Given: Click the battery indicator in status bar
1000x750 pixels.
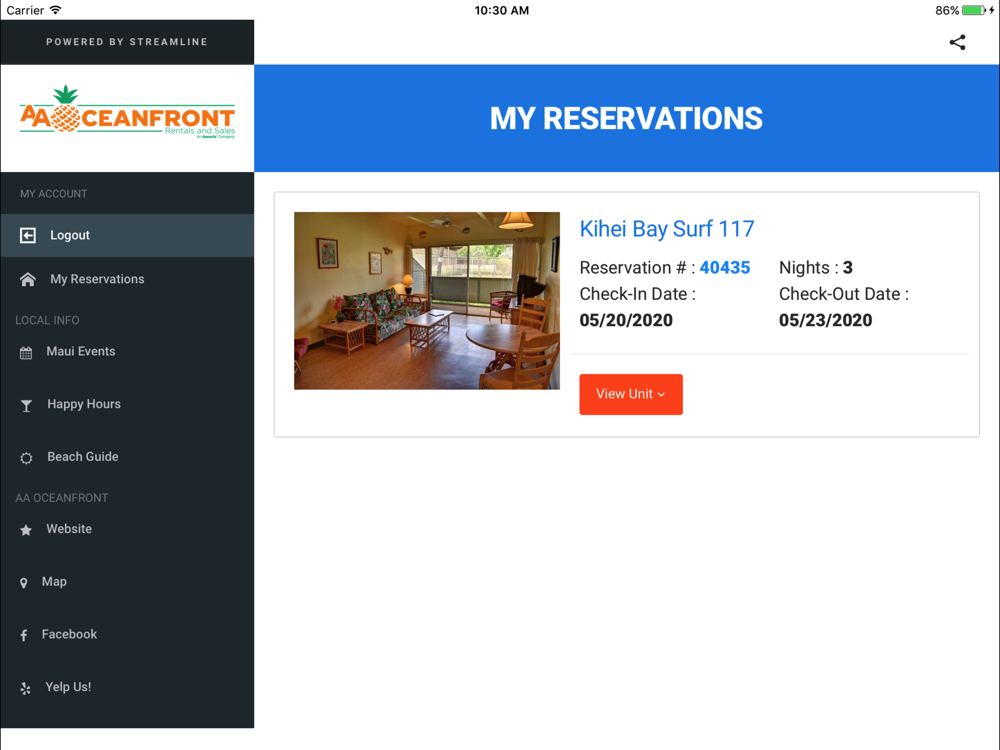Looking at the screenshot, I should [974, 10].
